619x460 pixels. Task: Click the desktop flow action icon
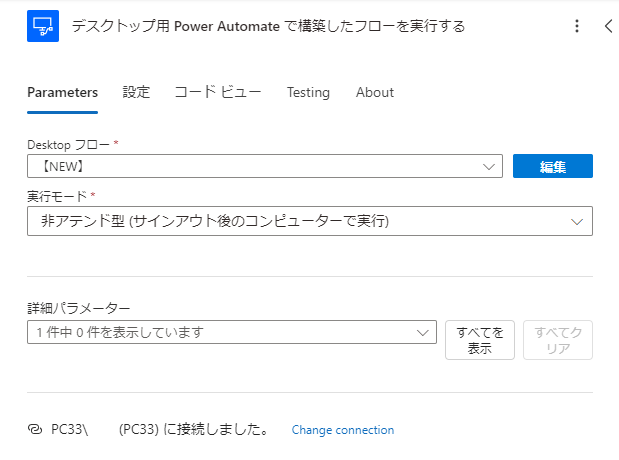coord(43,26)
